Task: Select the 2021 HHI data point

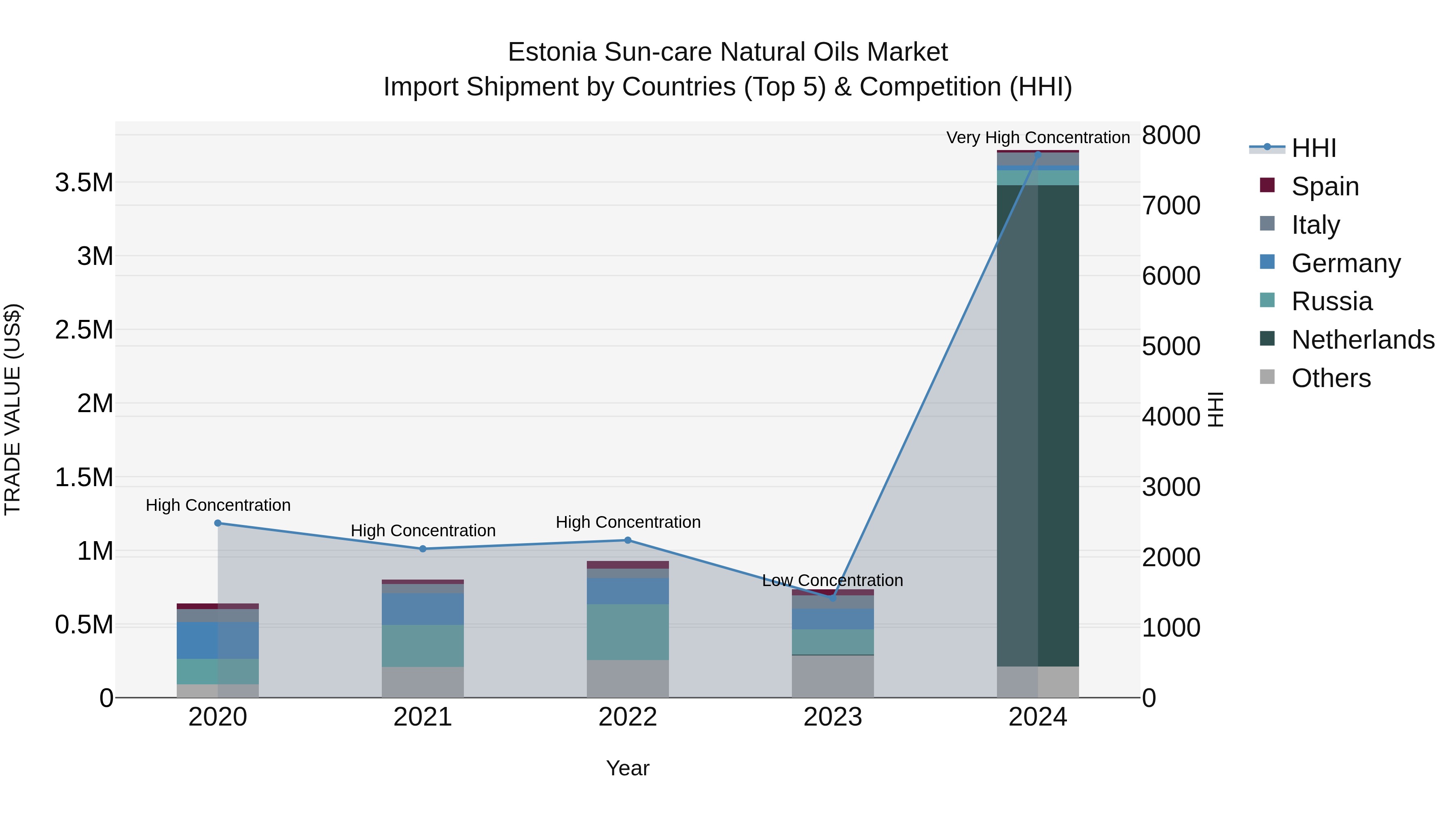Action: tap(423, 549)
